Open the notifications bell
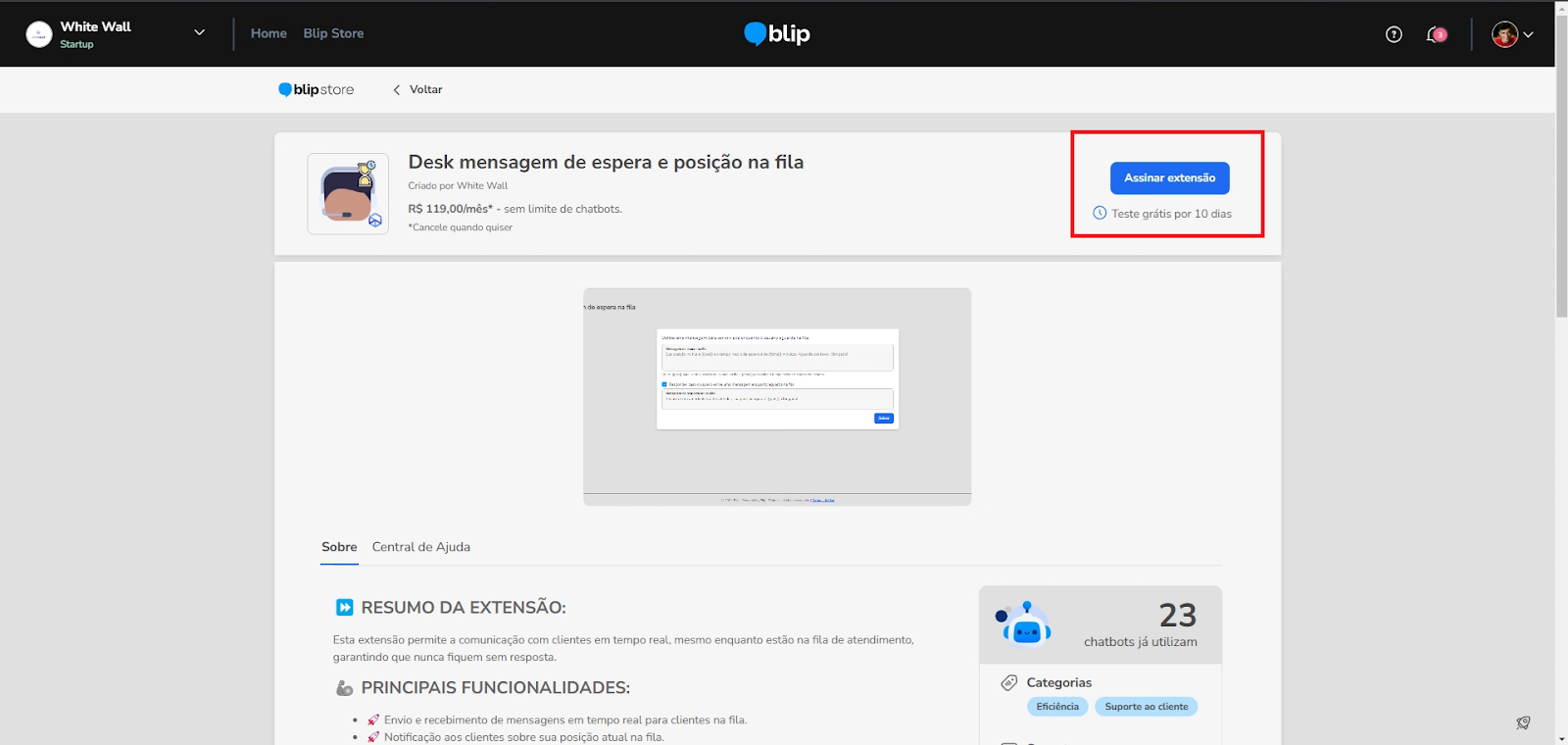This screenshot has height=745, width=1568. 1436,34
